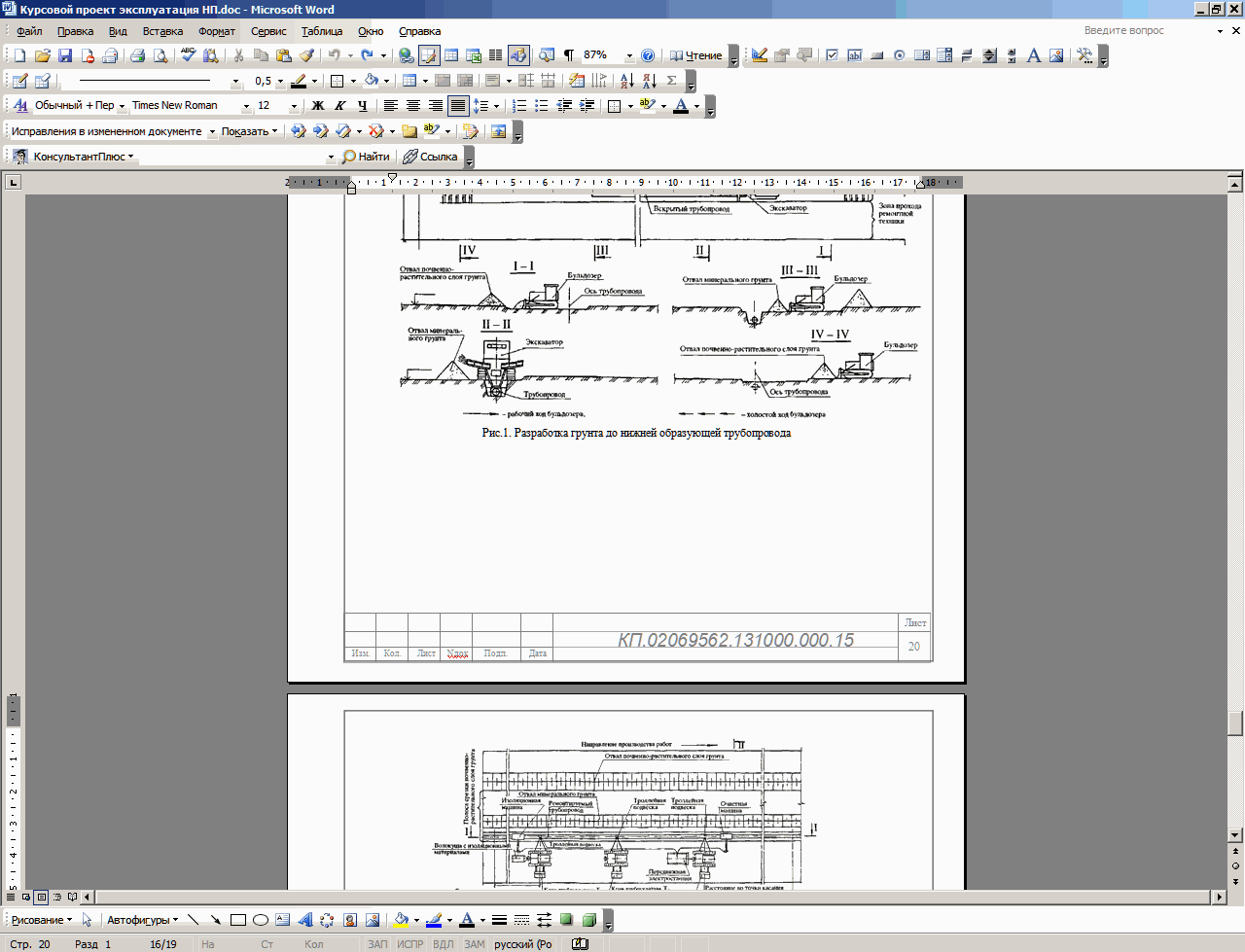The image size is (1245, 952).
Task: Click the Open folder icon
Action: coord(42,55)
